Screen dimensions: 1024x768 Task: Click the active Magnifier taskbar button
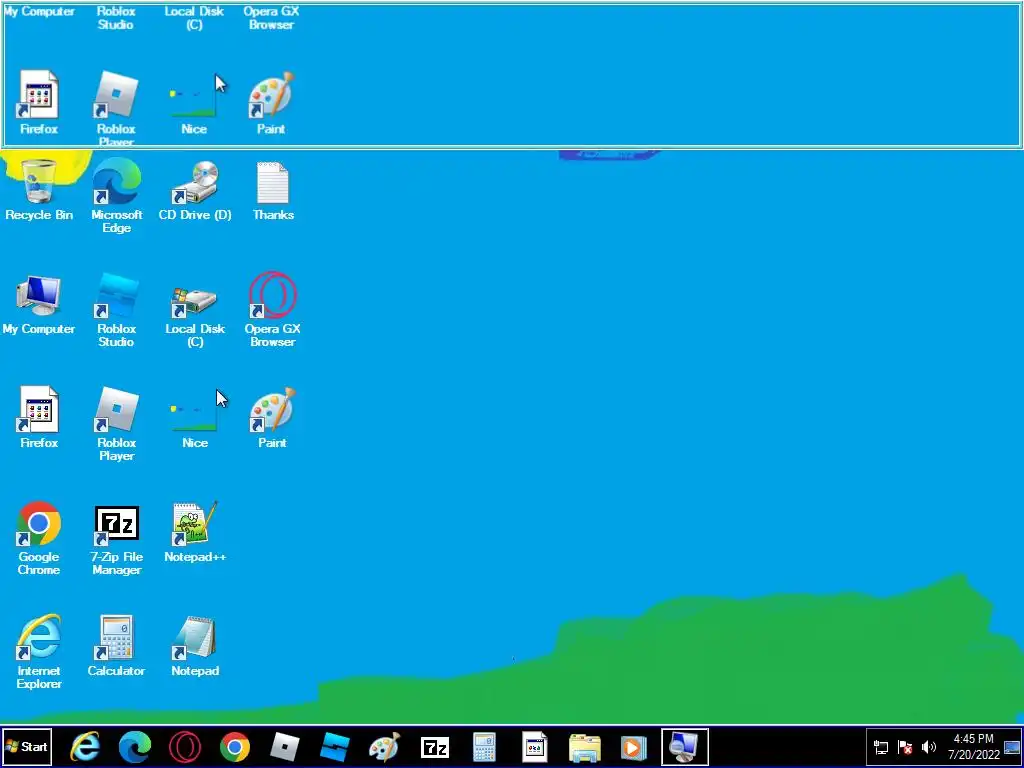coord(684,747)
